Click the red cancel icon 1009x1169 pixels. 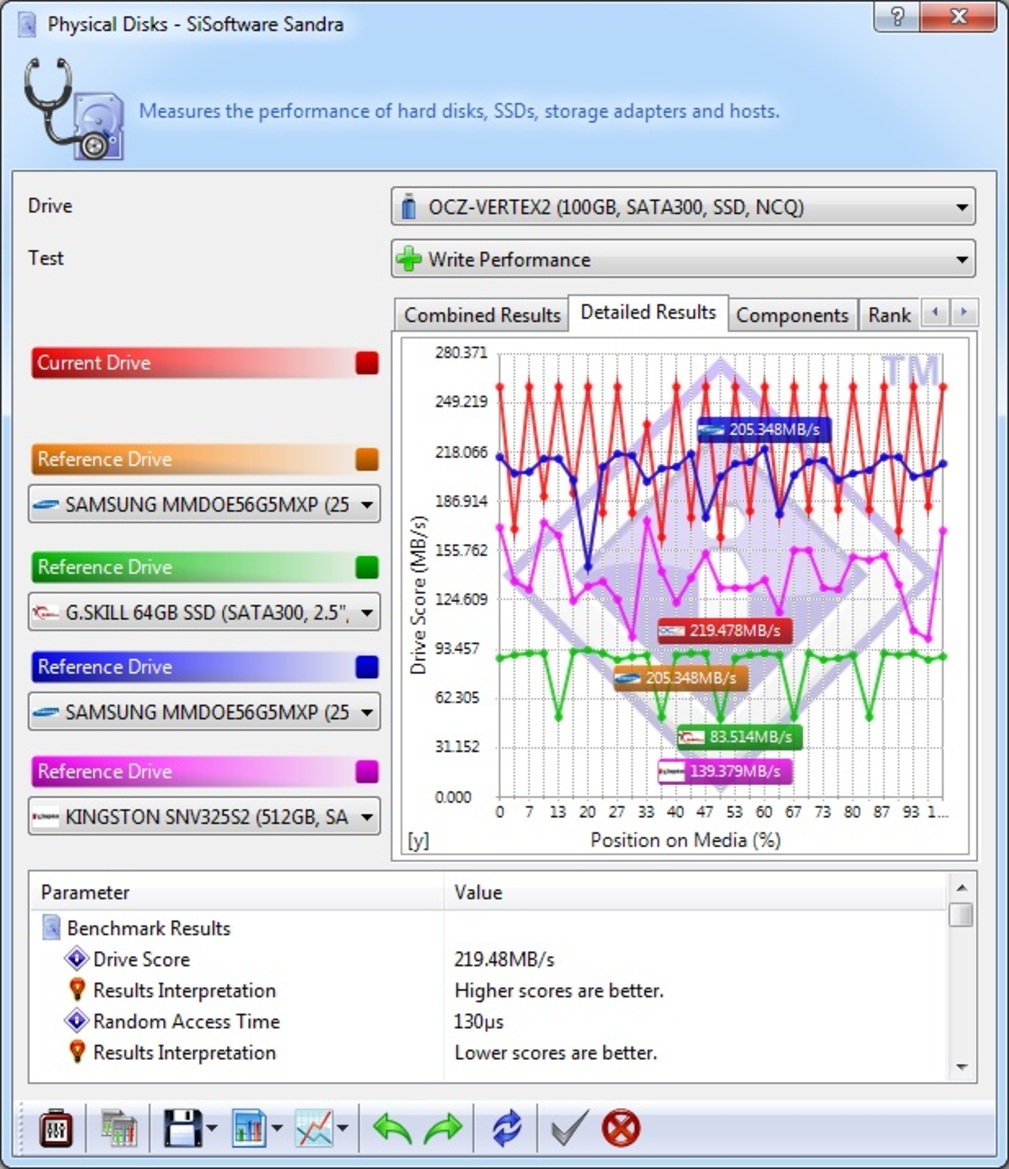pos(620,1128)
